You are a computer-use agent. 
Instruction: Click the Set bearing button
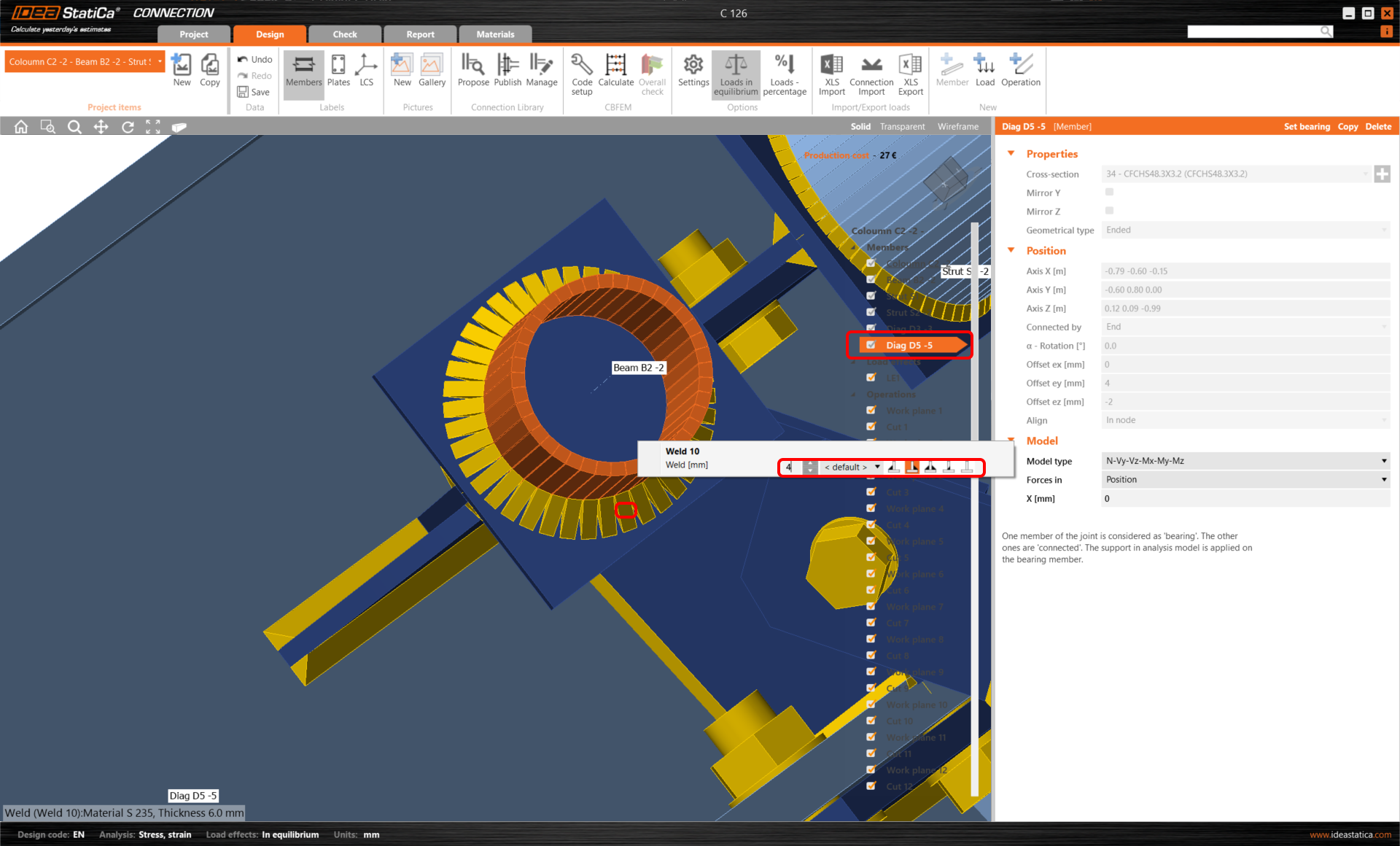tap(1306, 127)
